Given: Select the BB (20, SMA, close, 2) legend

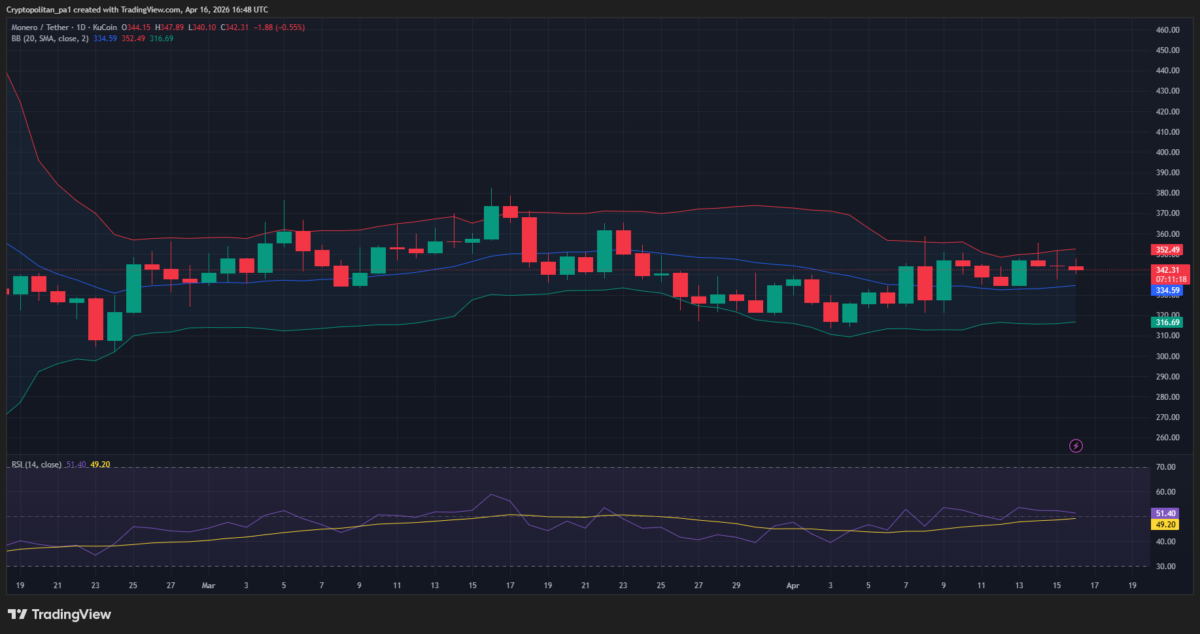Looking at the screenshot, I should [x=50, y=38].
